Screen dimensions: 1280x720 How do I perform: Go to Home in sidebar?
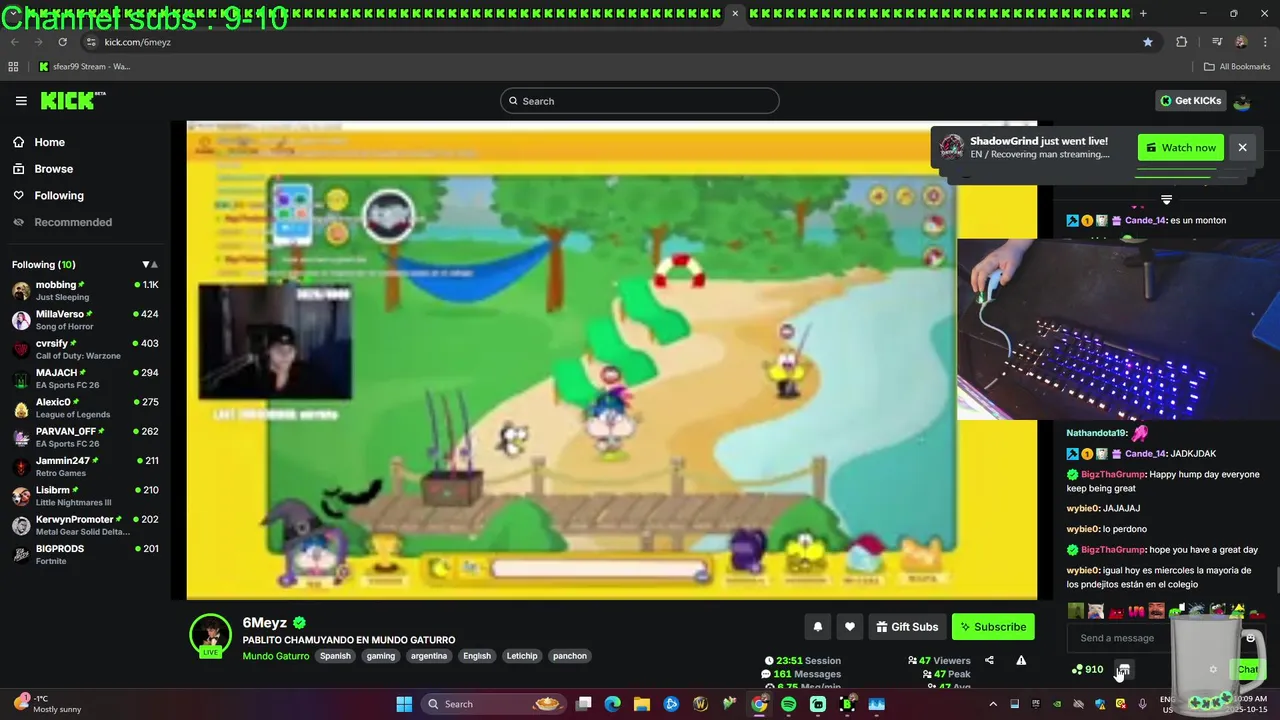[49, 142]
